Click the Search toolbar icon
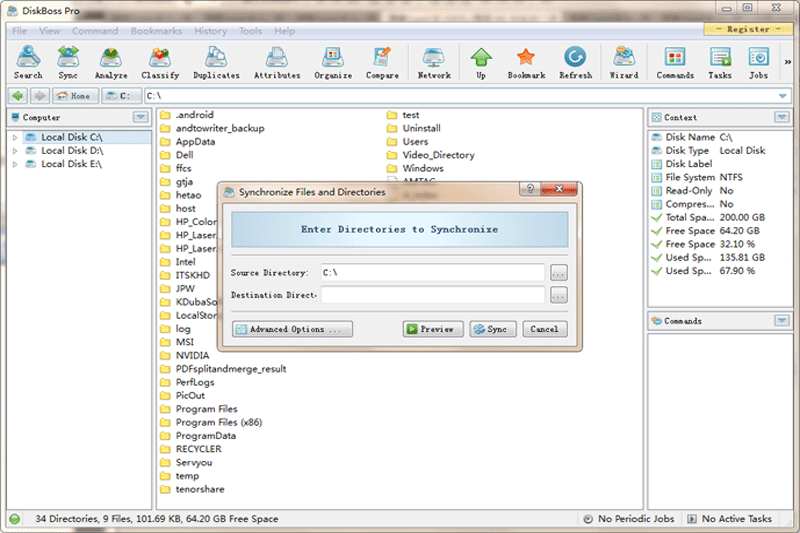This screenshot has width=800, height=533. (x=28, y=62)
